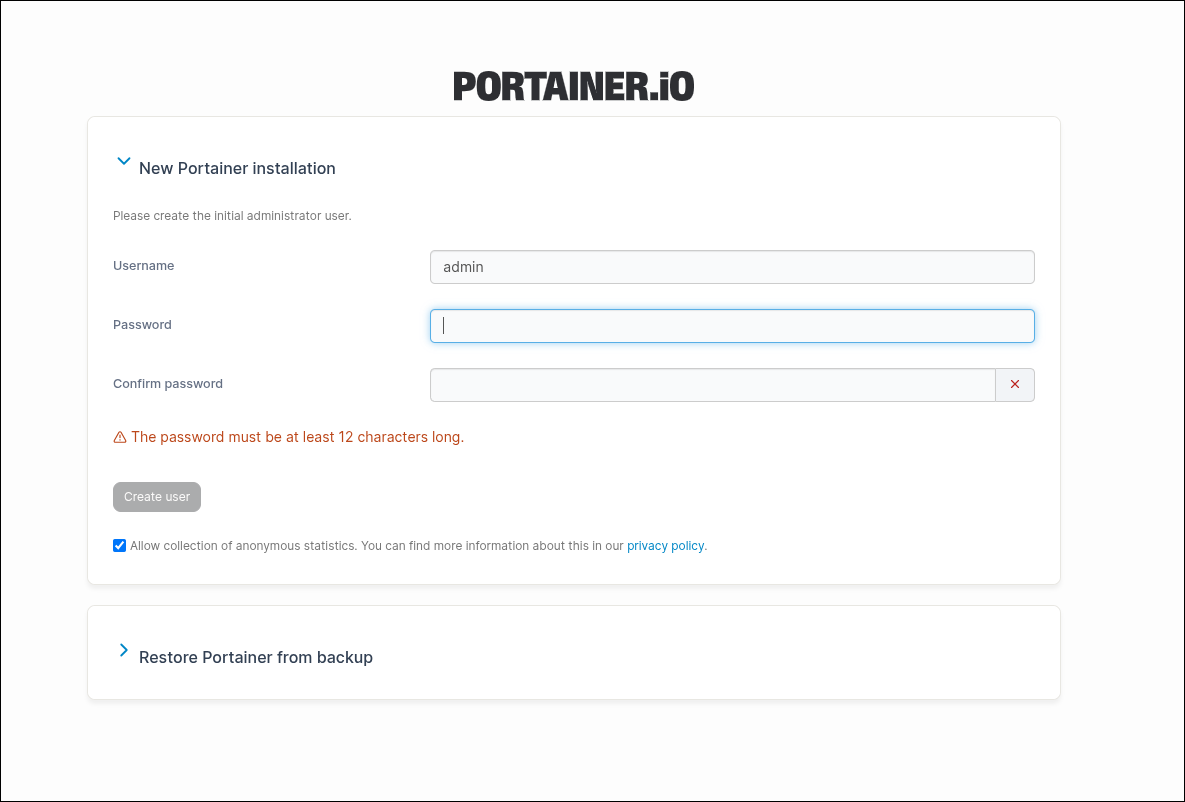Viewport: 1185px width, 802px height.
Task: Open the privacy policy link
Action: click(665, 546)
